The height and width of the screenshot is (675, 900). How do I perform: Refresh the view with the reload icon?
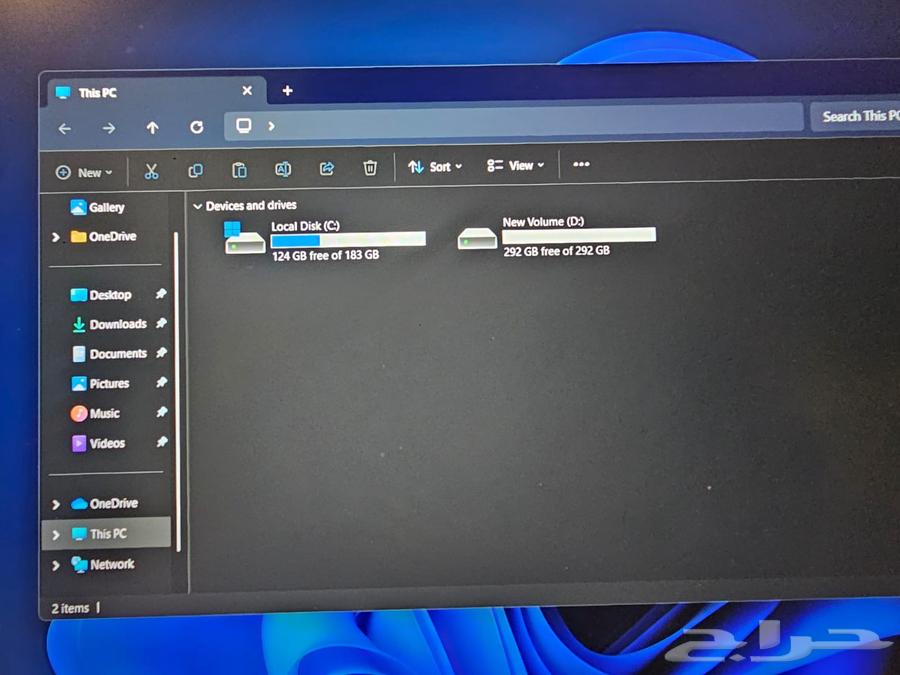(x=196, y=127)
